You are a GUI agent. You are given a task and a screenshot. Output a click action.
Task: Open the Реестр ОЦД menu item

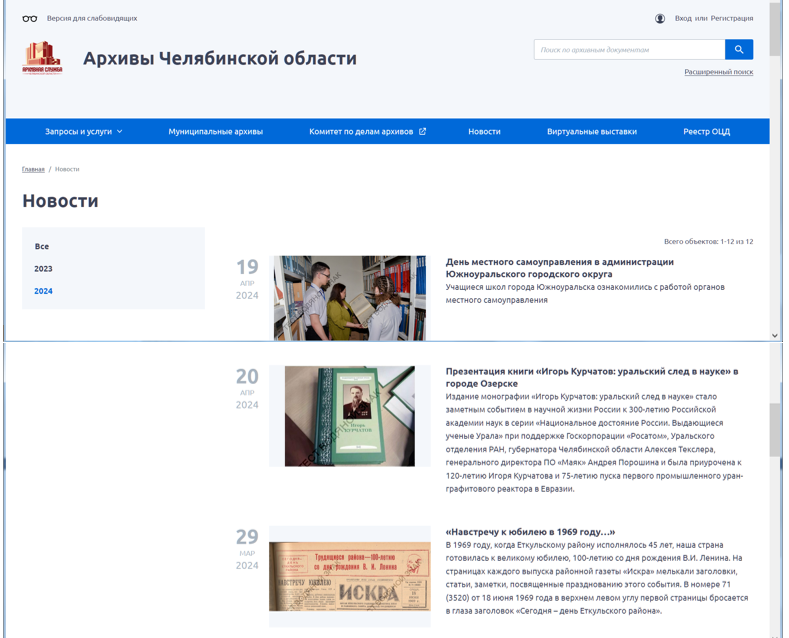(x=706, y=131)
